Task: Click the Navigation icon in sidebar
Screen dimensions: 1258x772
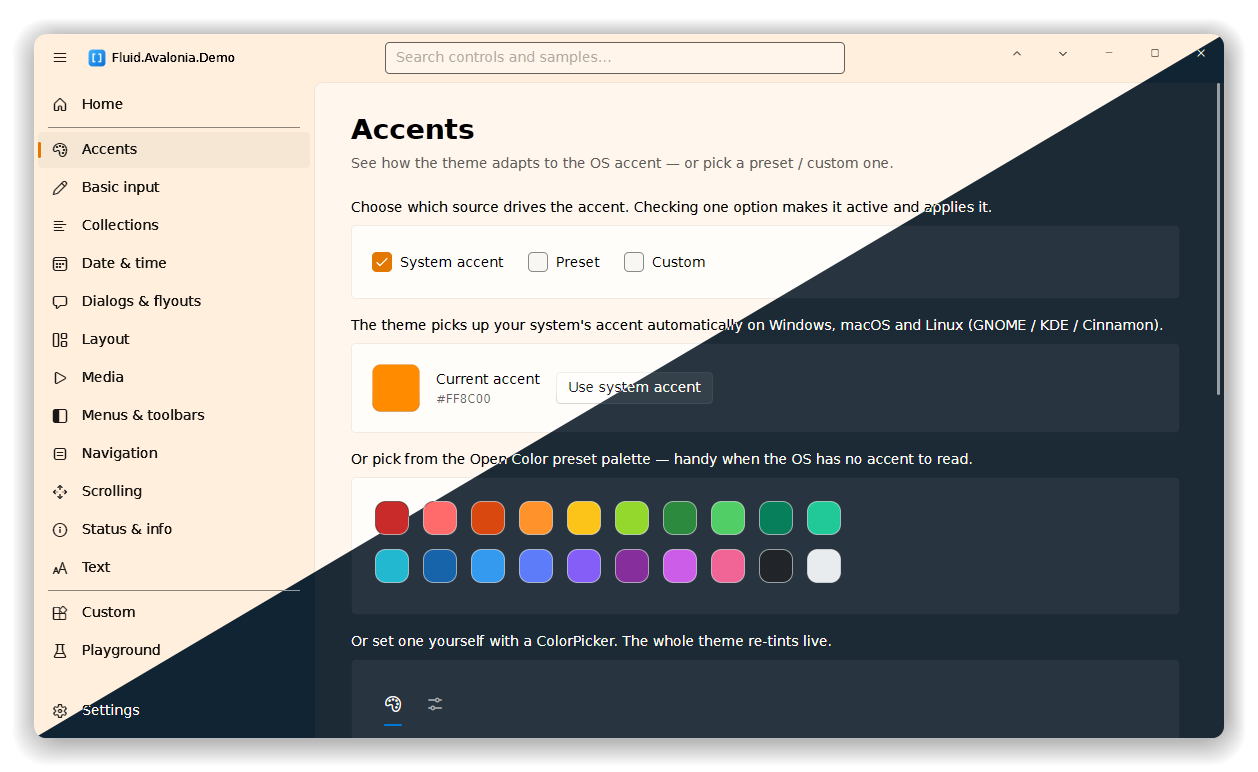Action: pyautogui.click(x=60, y=453)
